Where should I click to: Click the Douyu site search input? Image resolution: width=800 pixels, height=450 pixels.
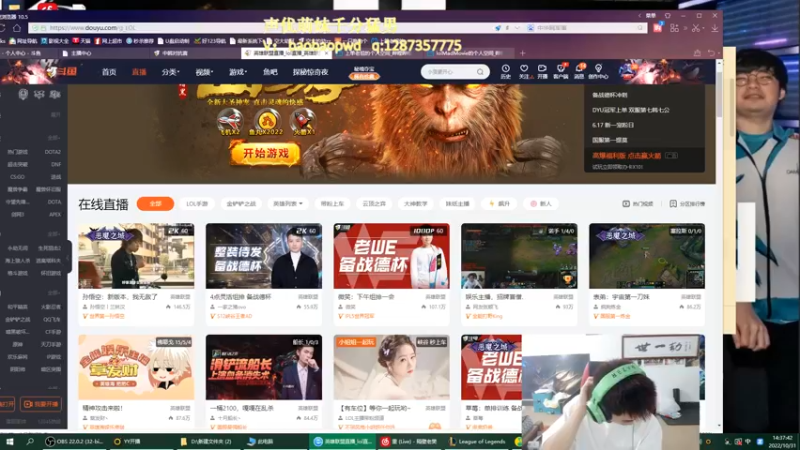click(448, 72)
